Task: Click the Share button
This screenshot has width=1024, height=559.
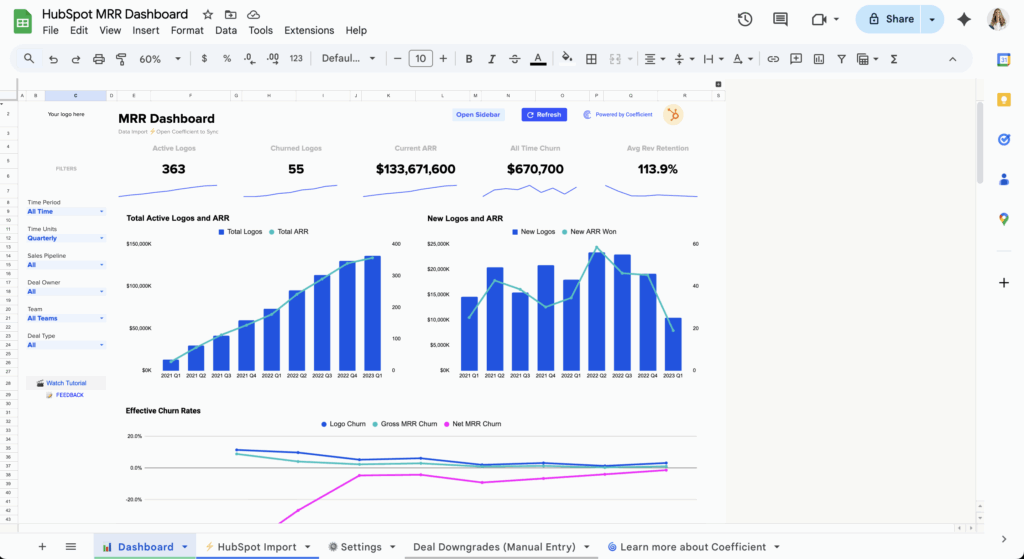Action: 889,20
